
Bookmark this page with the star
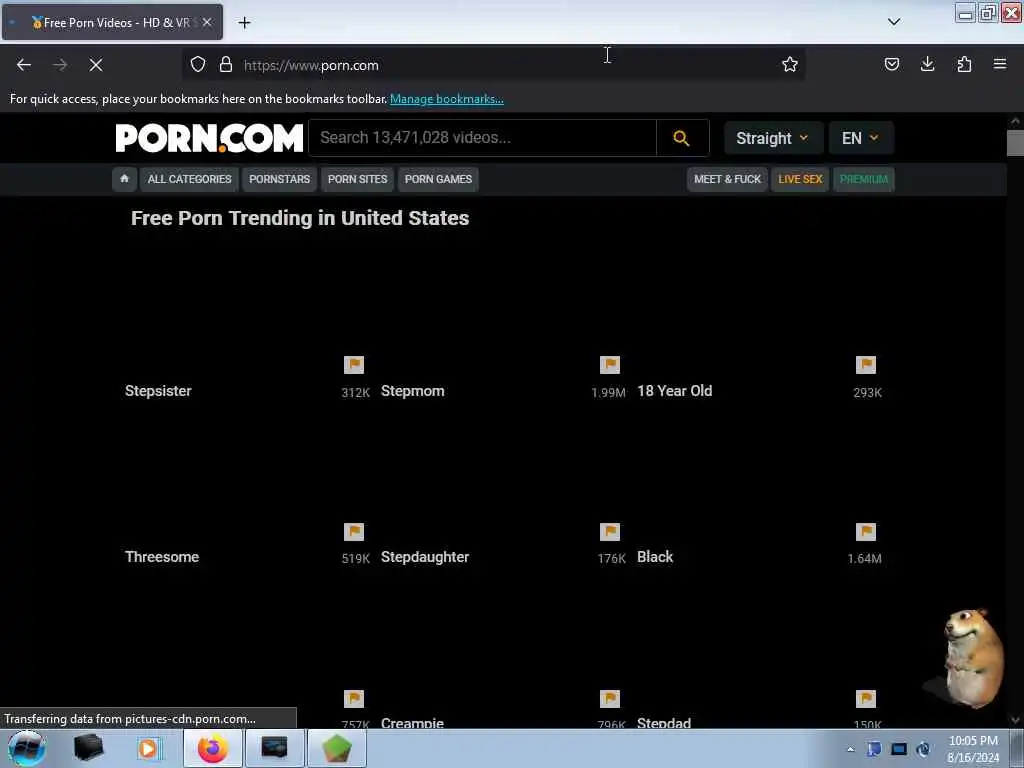click(790, 65)
